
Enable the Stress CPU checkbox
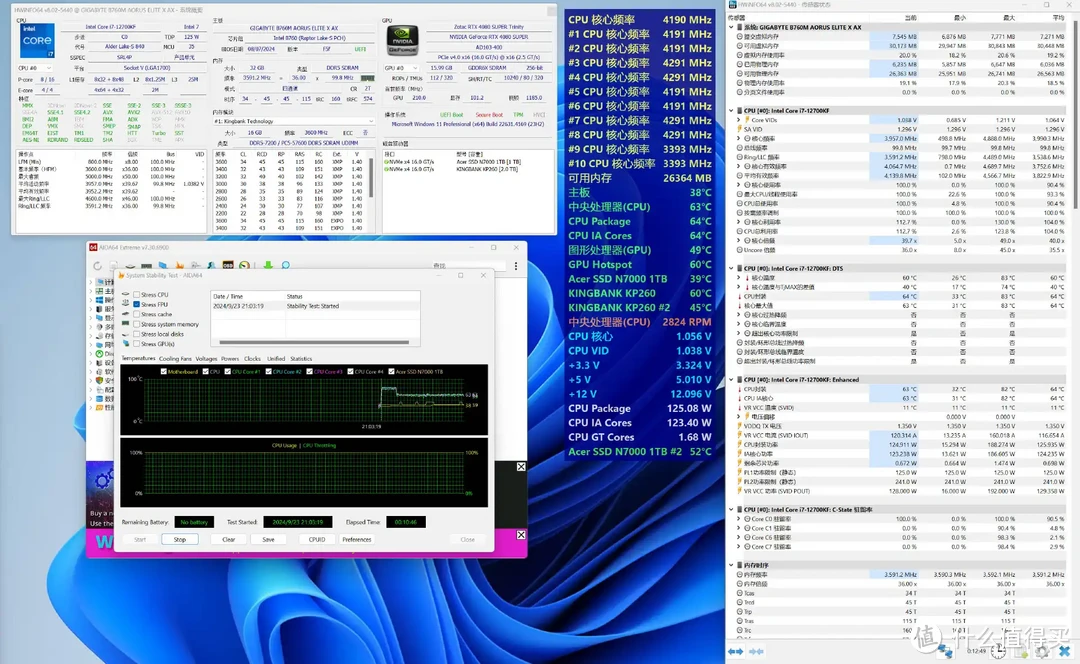point(136,294)
